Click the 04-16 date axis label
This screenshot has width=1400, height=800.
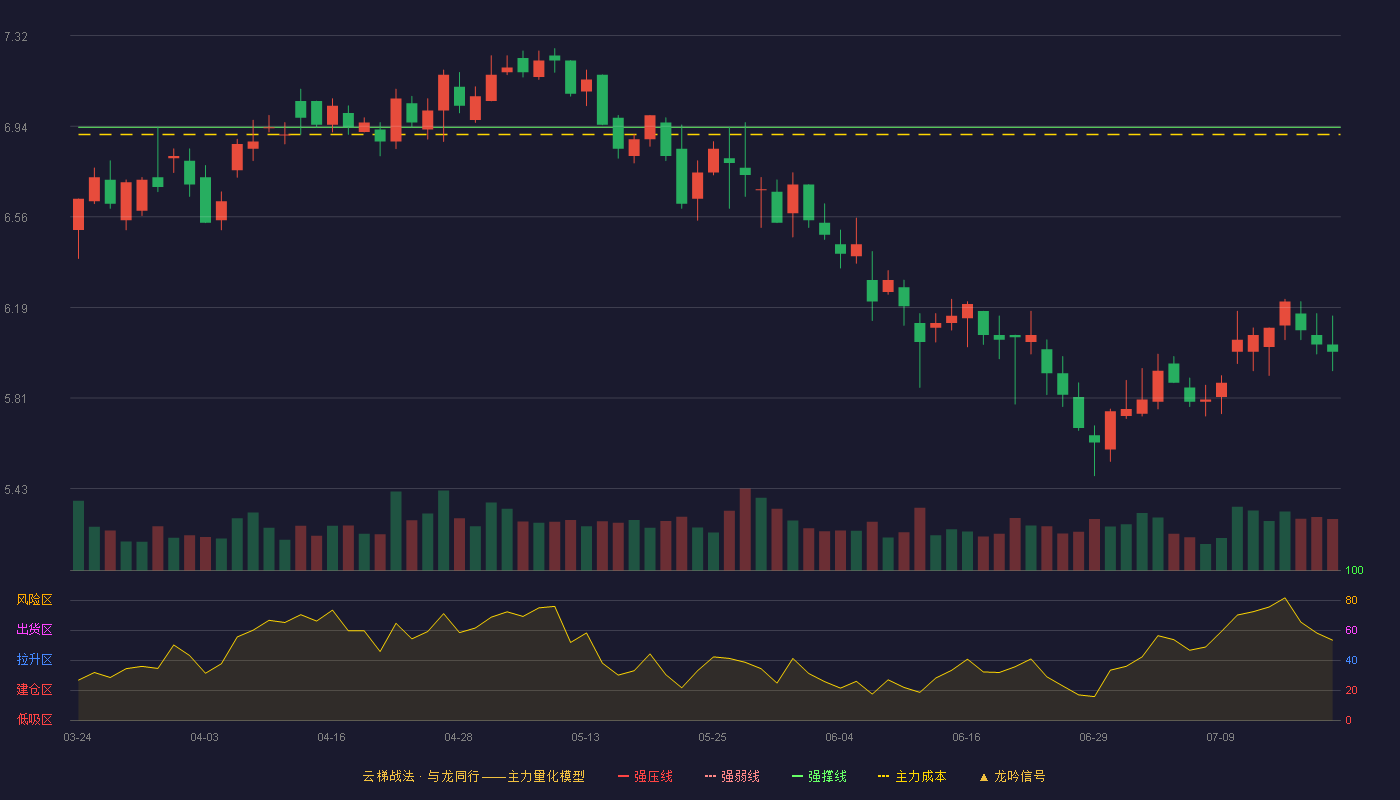331,737
